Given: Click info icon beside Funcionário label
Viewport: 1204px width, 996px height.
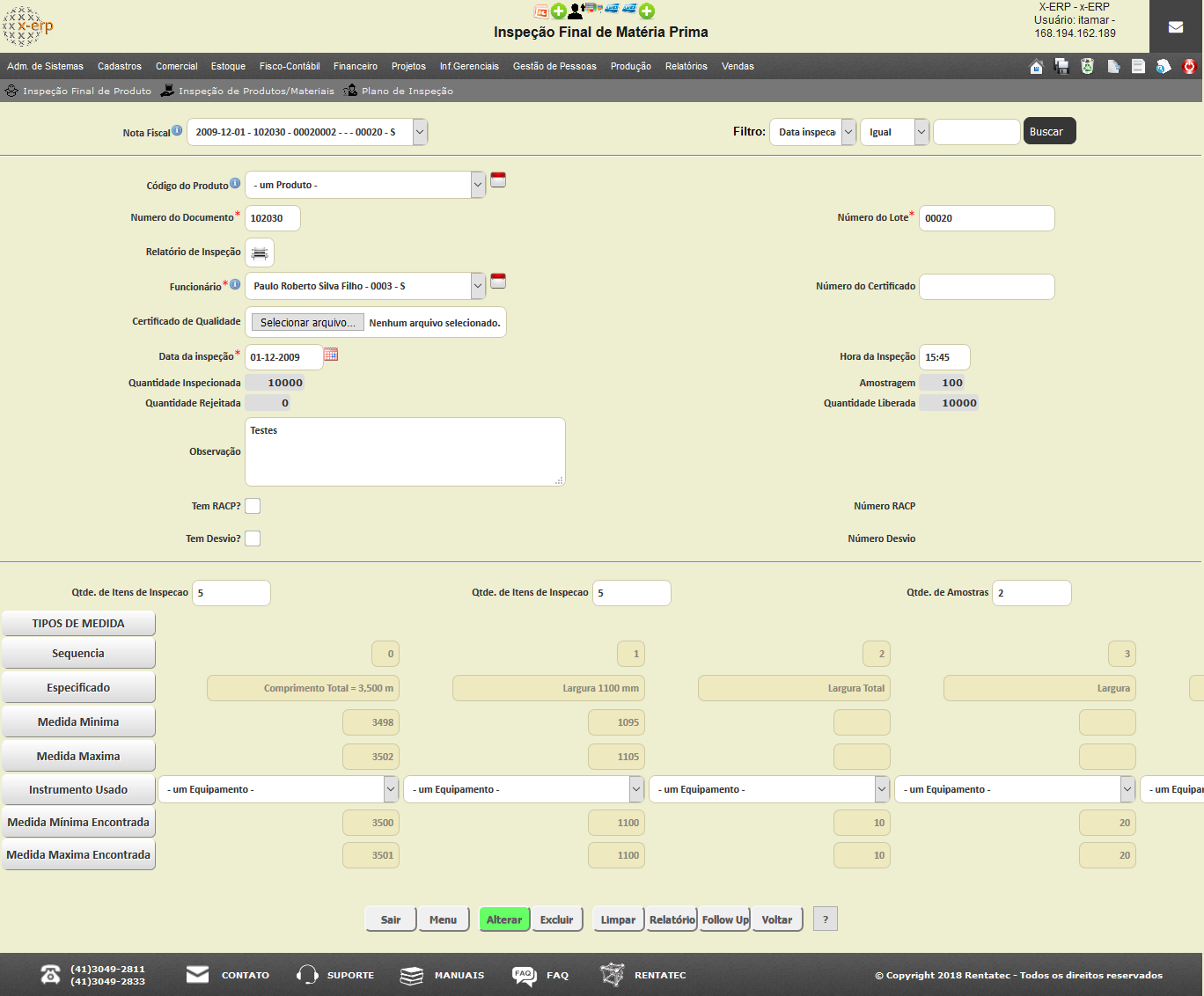Looking at the screenshot, I should tap(235, 284).
